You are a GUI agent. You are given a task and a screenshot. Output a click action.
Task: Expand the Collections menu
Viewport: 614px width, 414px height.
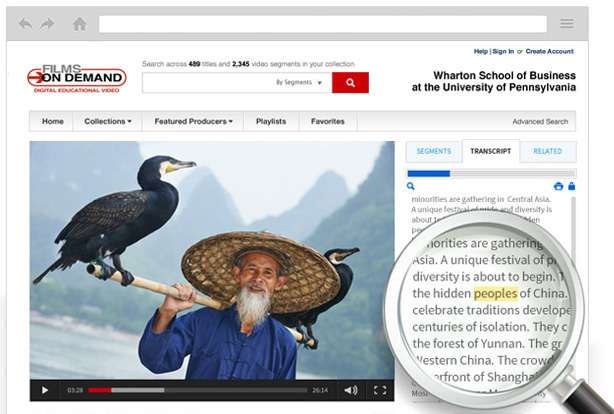tap(108, 121)
